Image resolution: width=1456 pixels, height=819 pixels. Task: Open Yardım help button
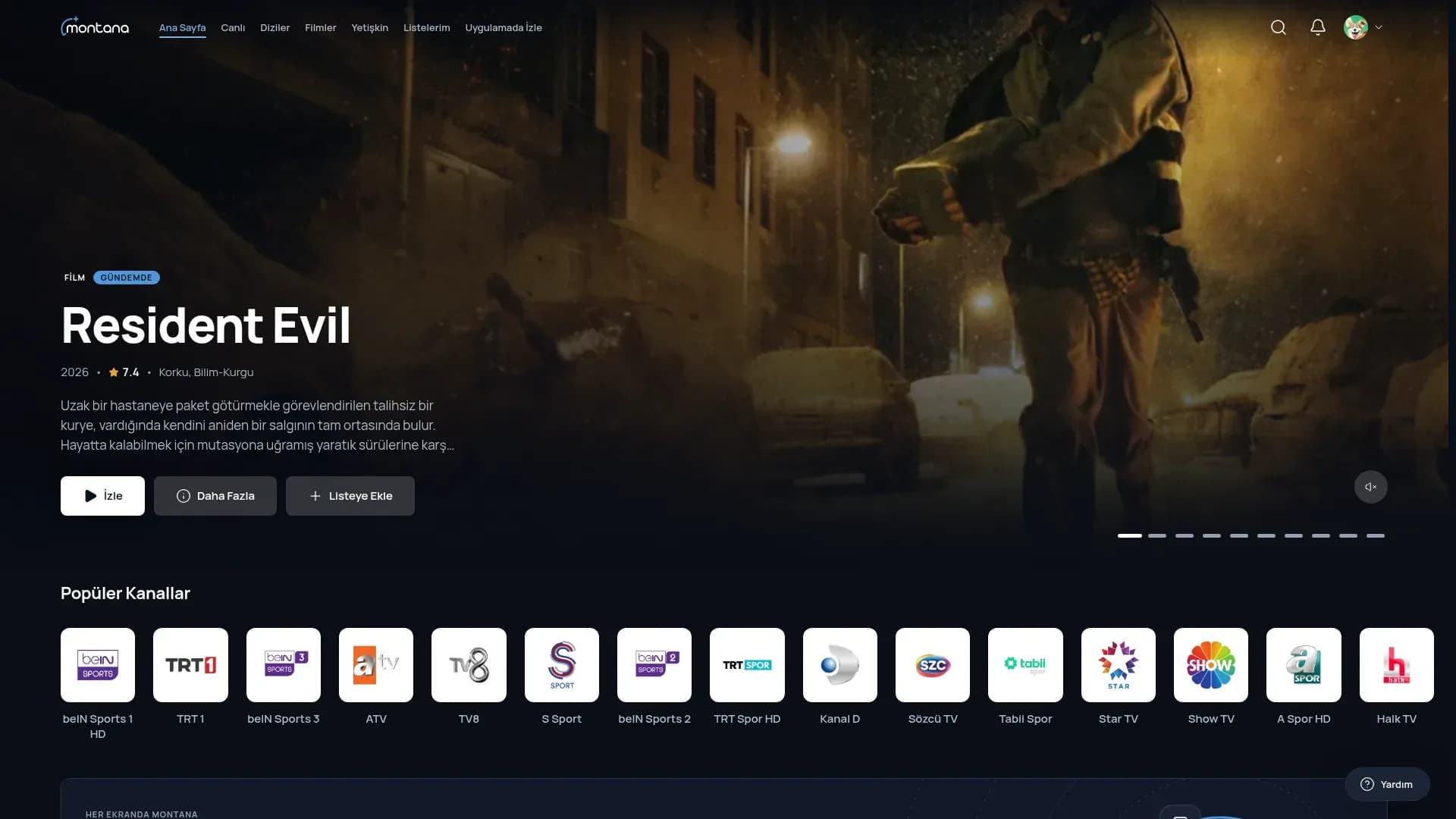pos(1387,784)
